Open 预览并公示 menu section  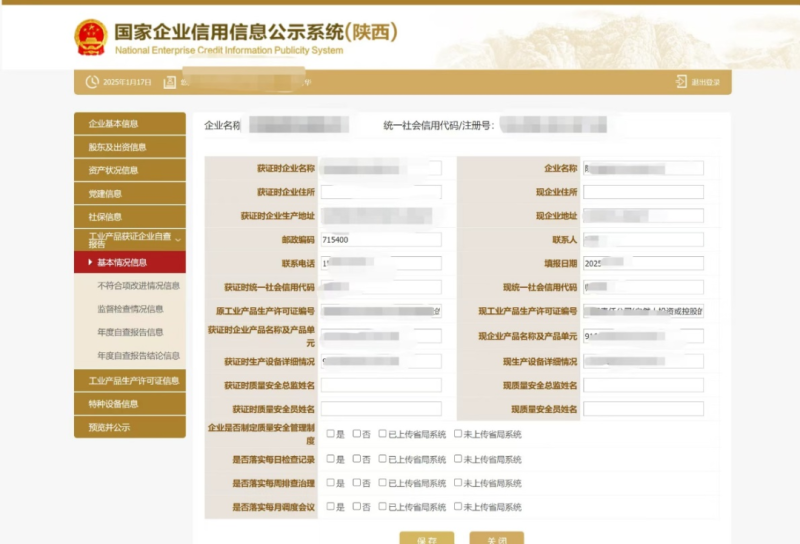tap(130, 427)
